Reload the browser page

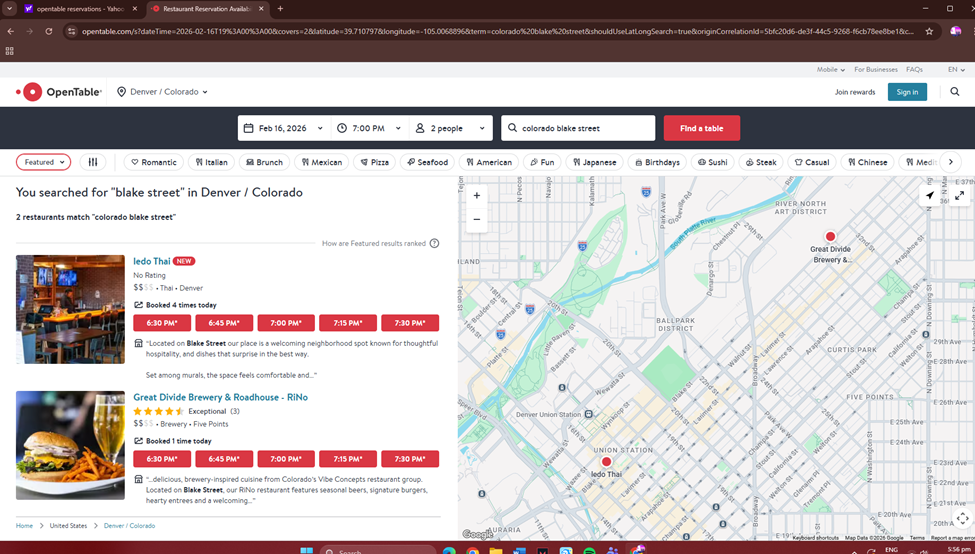click(x=49, y=31)
